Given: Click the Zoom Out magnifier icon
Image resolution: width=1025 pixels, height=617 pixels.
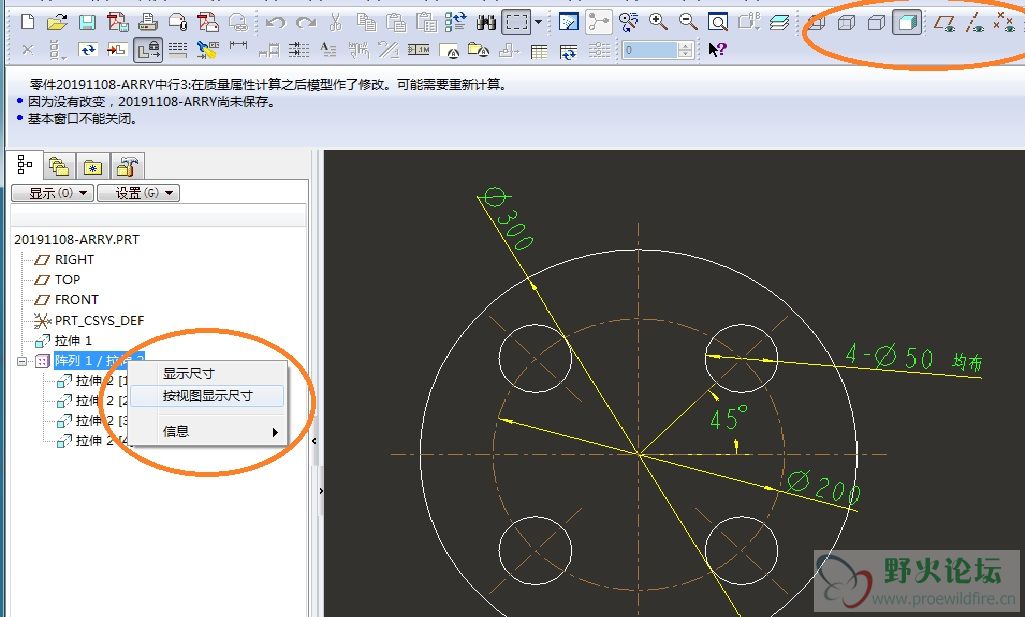Looking at the screenshot, I should coord(688,22).
